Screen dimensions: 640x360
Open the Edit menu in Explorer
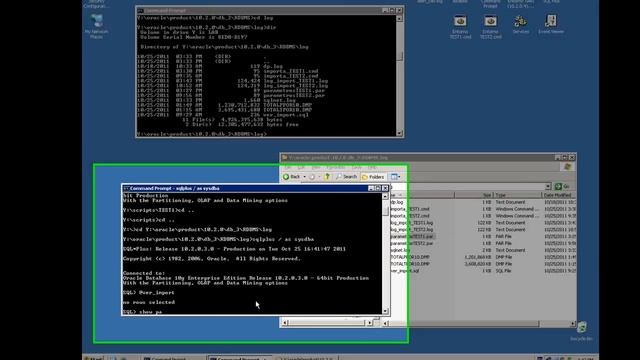point(301,167)
